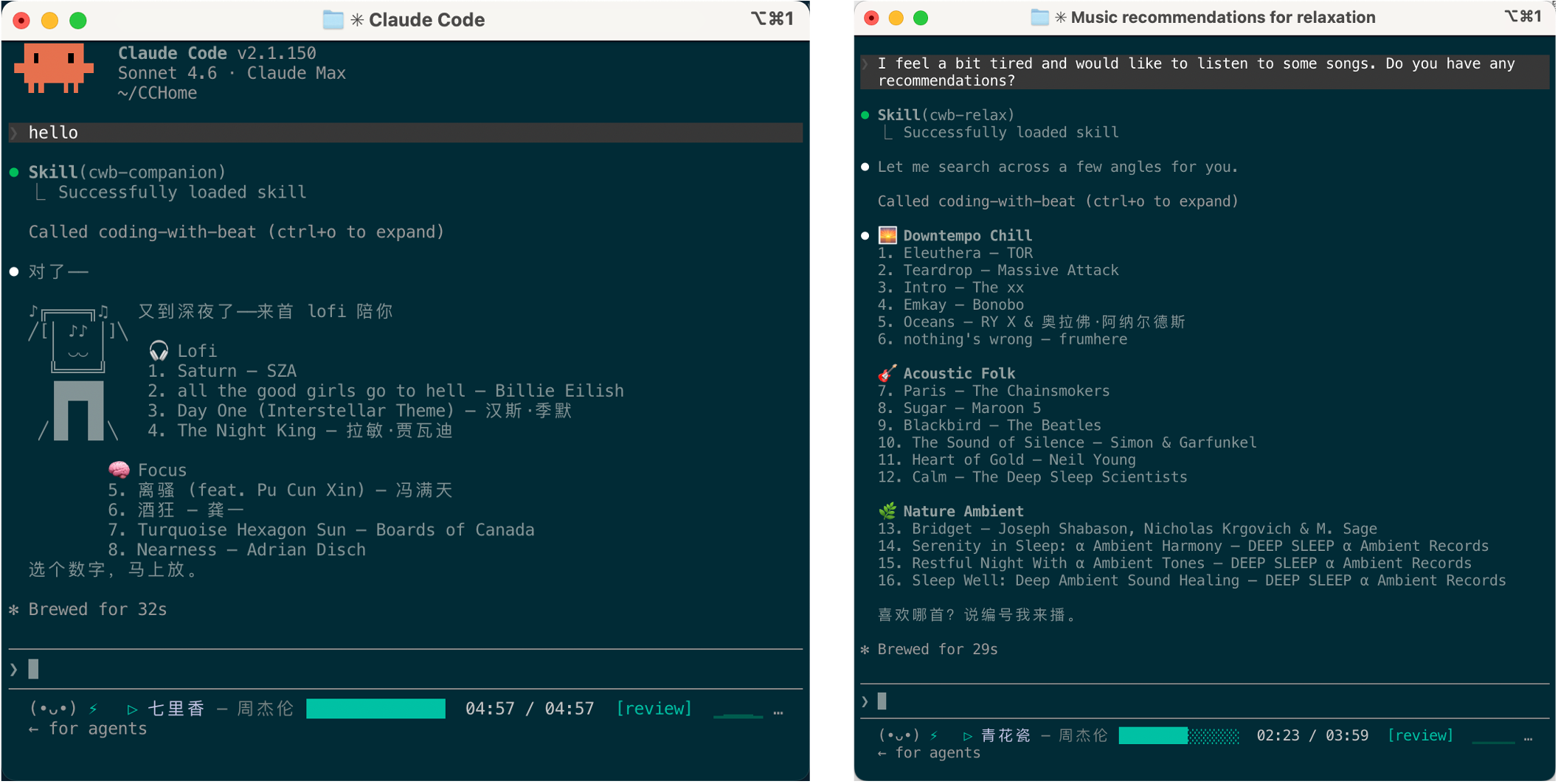This screenshot has height=784, width=1558.
Task: Click lightning bolt icon in Music window status line
Action: point(934,735)
